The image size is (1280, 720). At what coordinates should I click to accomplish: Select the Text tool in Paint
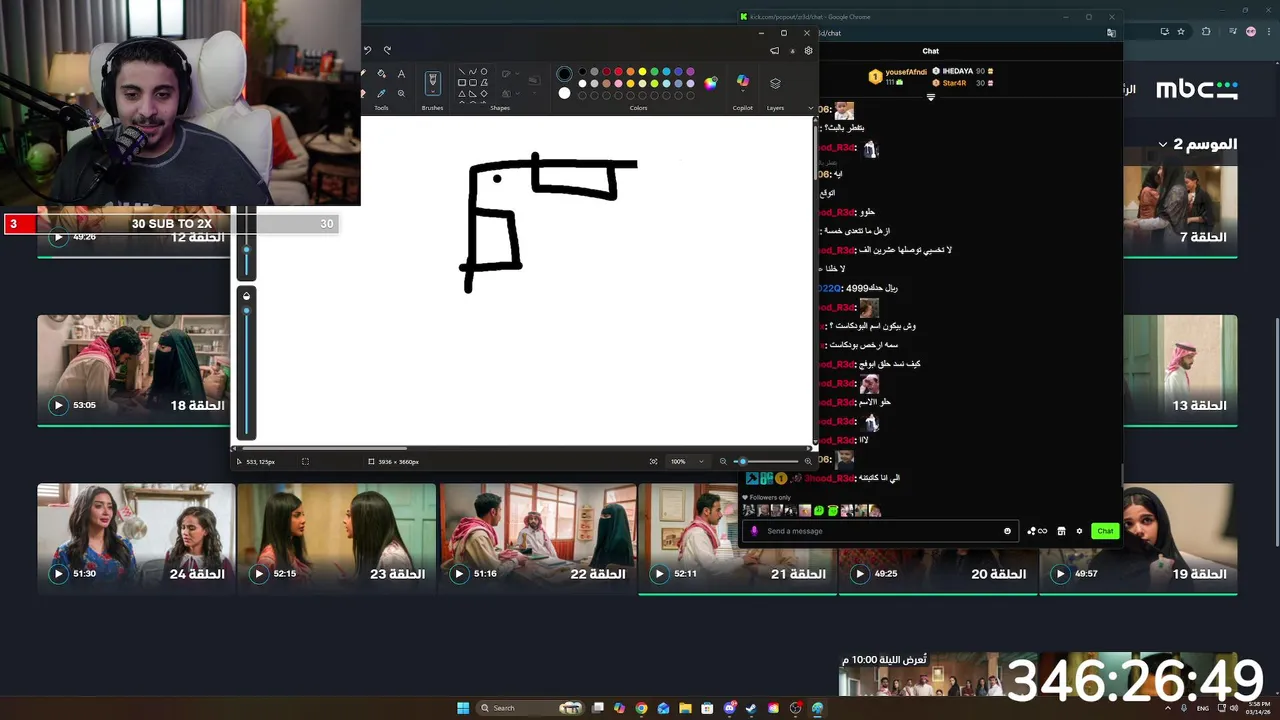point(401,74)
